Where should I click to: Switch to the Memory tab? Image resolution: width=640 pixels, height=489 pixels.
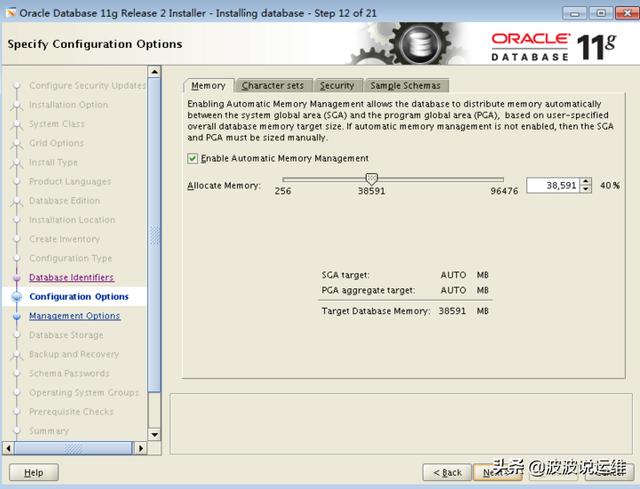tap(208, 86)
